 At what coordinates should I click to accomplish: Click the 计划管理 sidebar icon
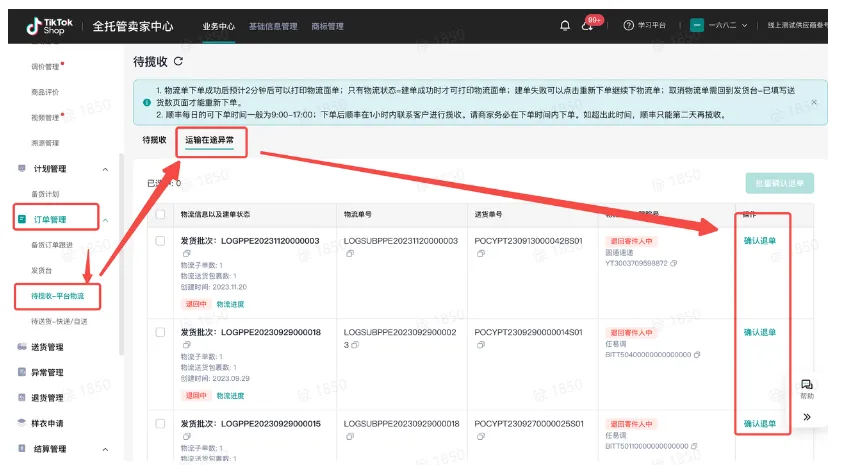[x=22, y=168]
